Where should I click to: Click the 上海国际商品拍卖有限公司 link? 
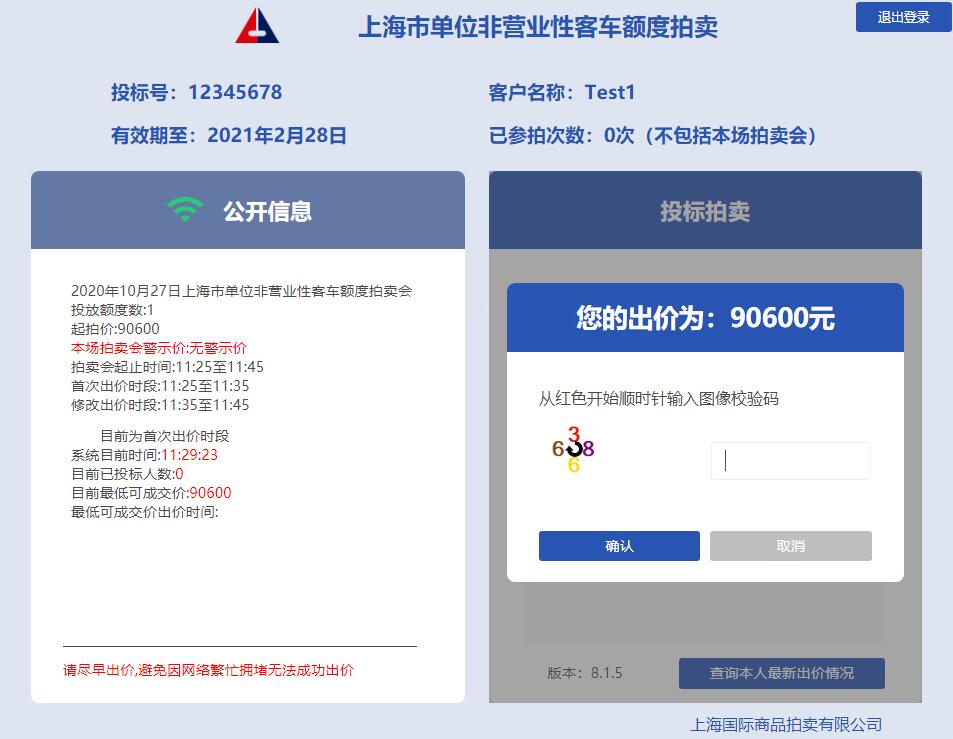785,724
